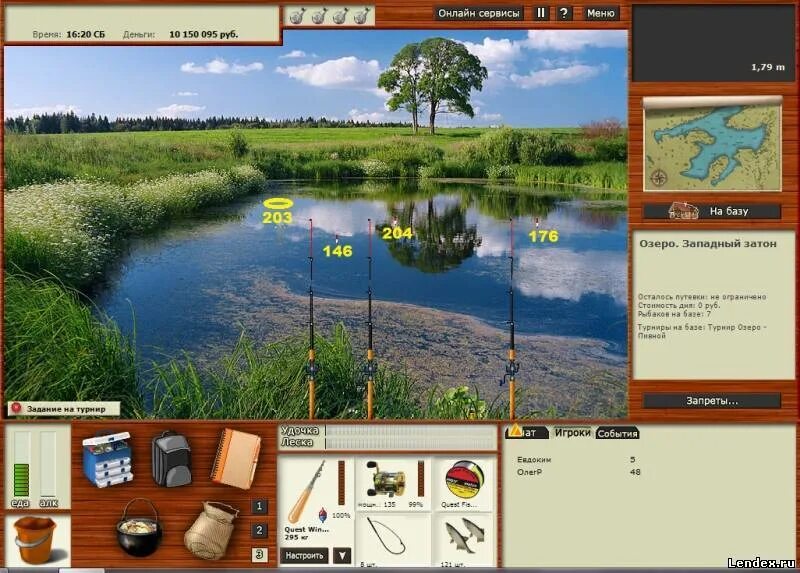
Task: Open the Меню menu
Action: point(601,13)
